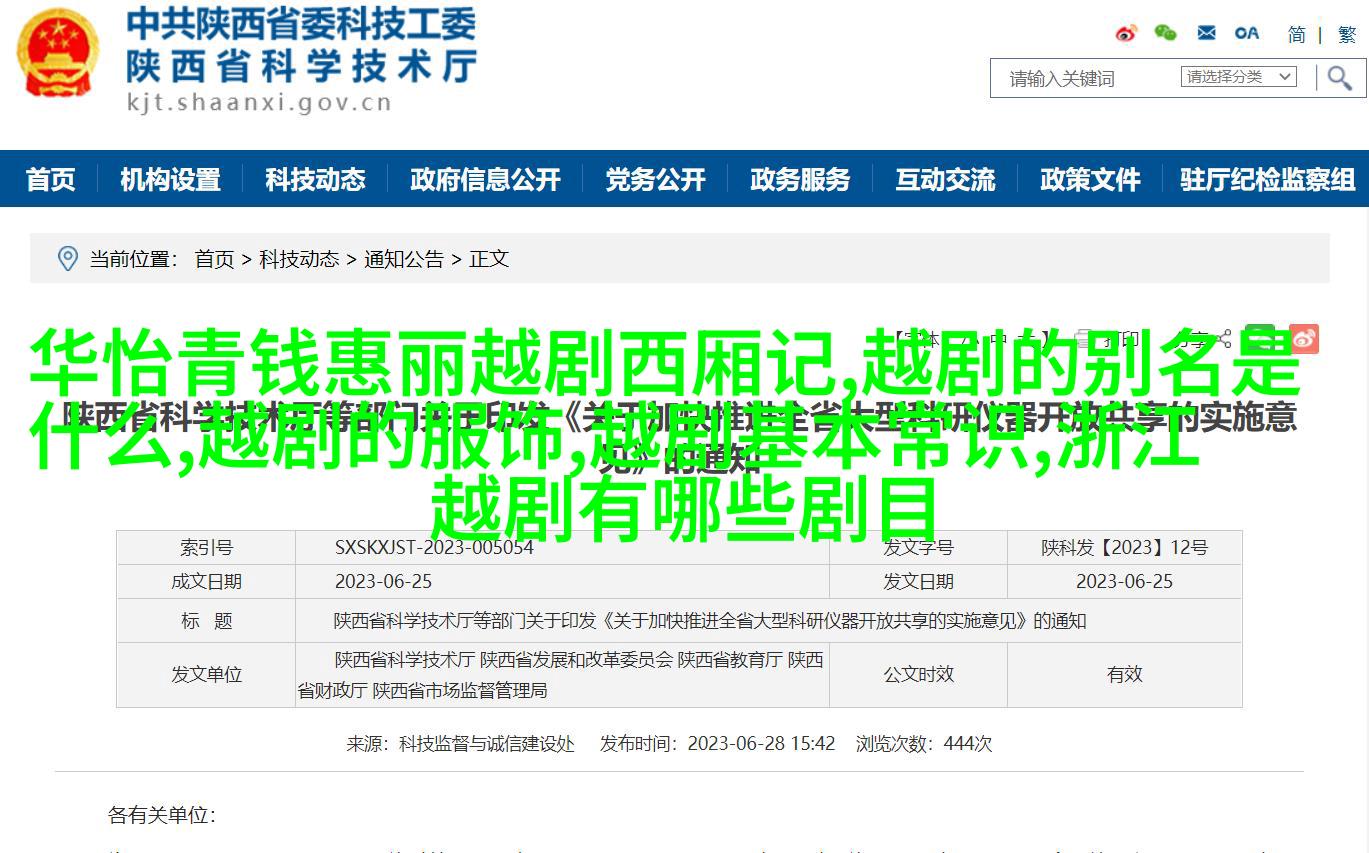Share article via red Weibo share icon
The image size is (1369, 853).
pyautogui.click(x=1304, y=339)
